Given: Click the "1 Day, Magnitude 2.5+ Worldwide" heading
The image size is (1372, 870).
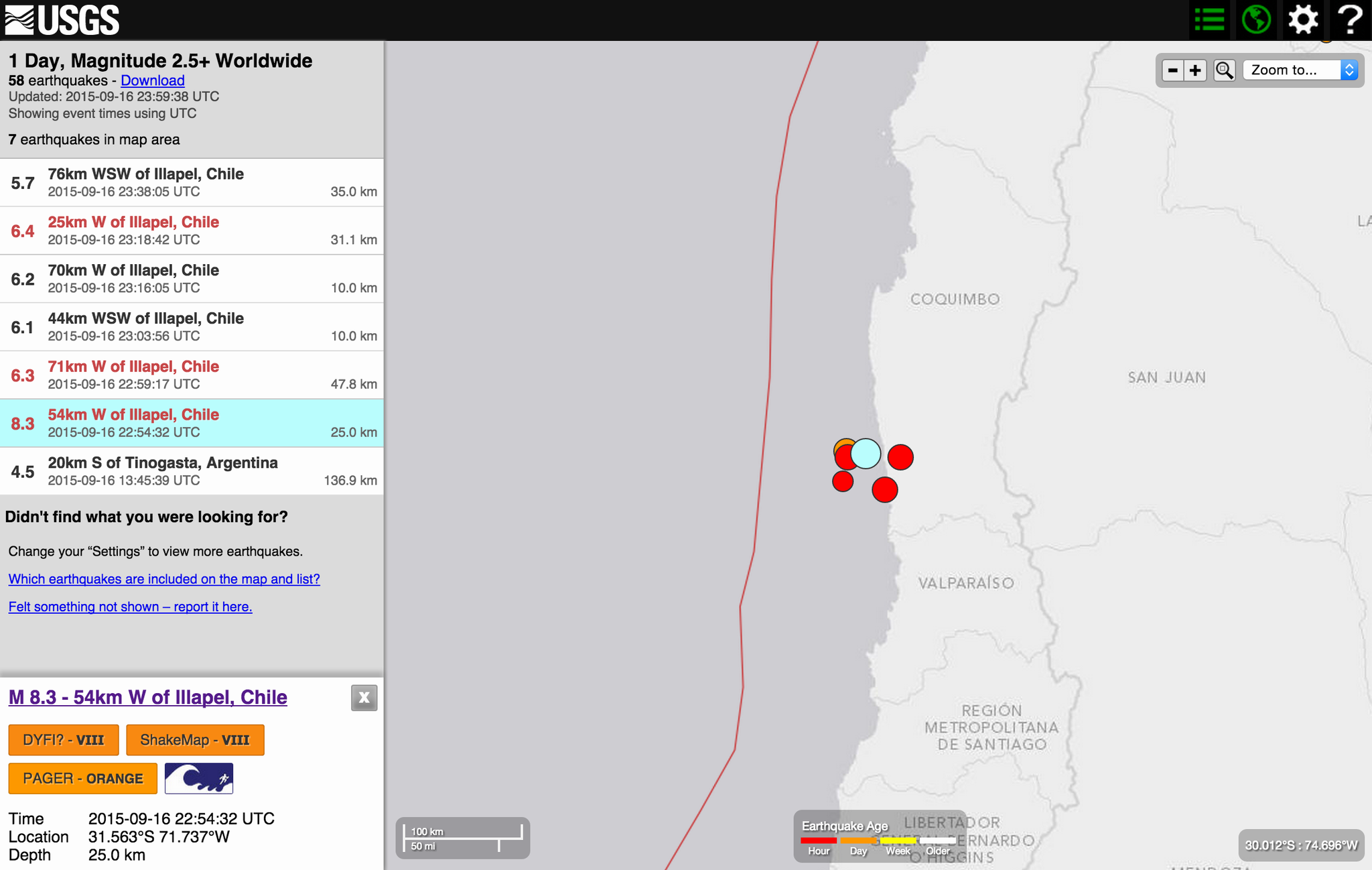Looking at the screenshot, I should tap(161, 60).
